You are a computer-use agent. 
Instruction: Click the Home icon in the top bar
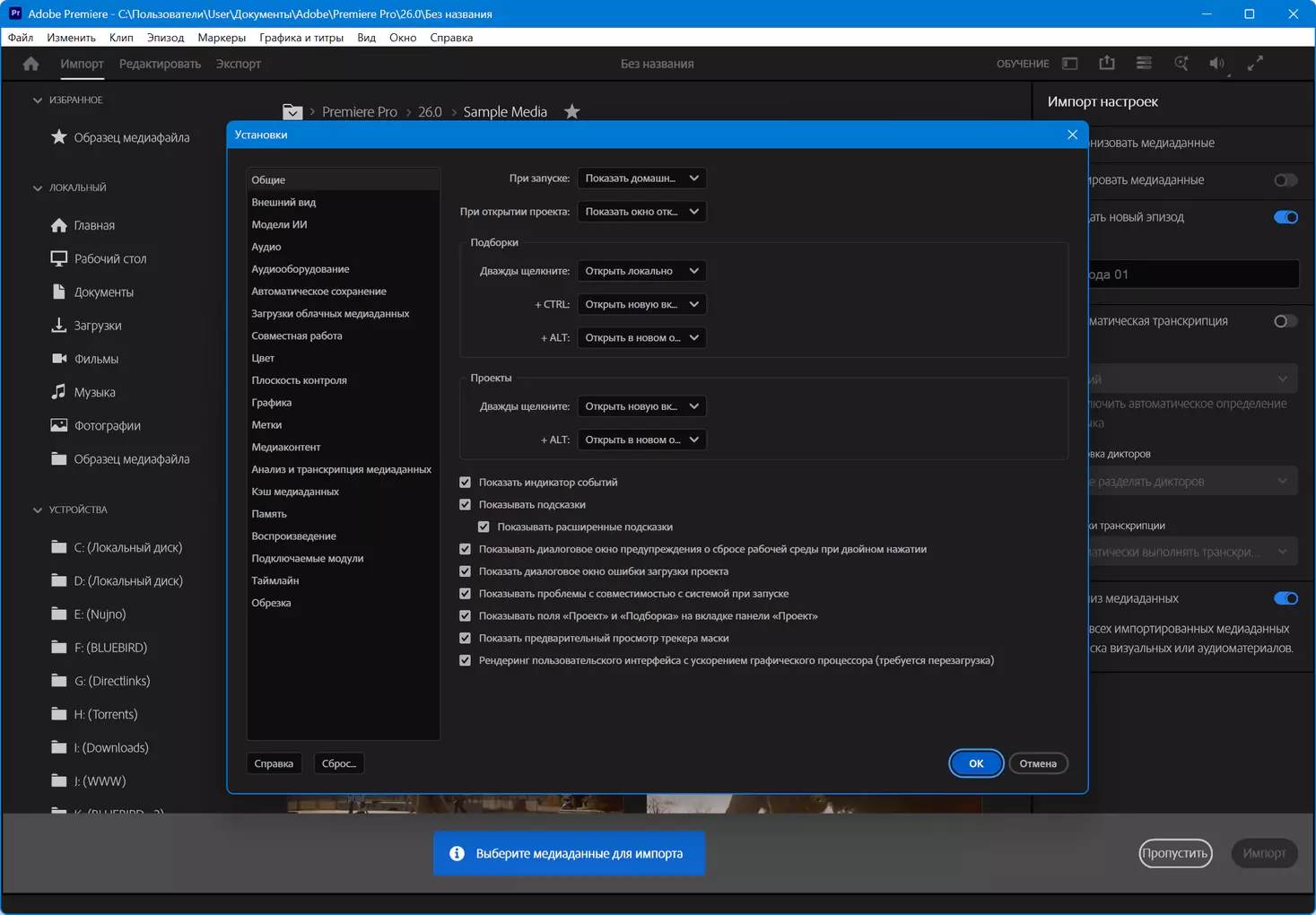31,64
